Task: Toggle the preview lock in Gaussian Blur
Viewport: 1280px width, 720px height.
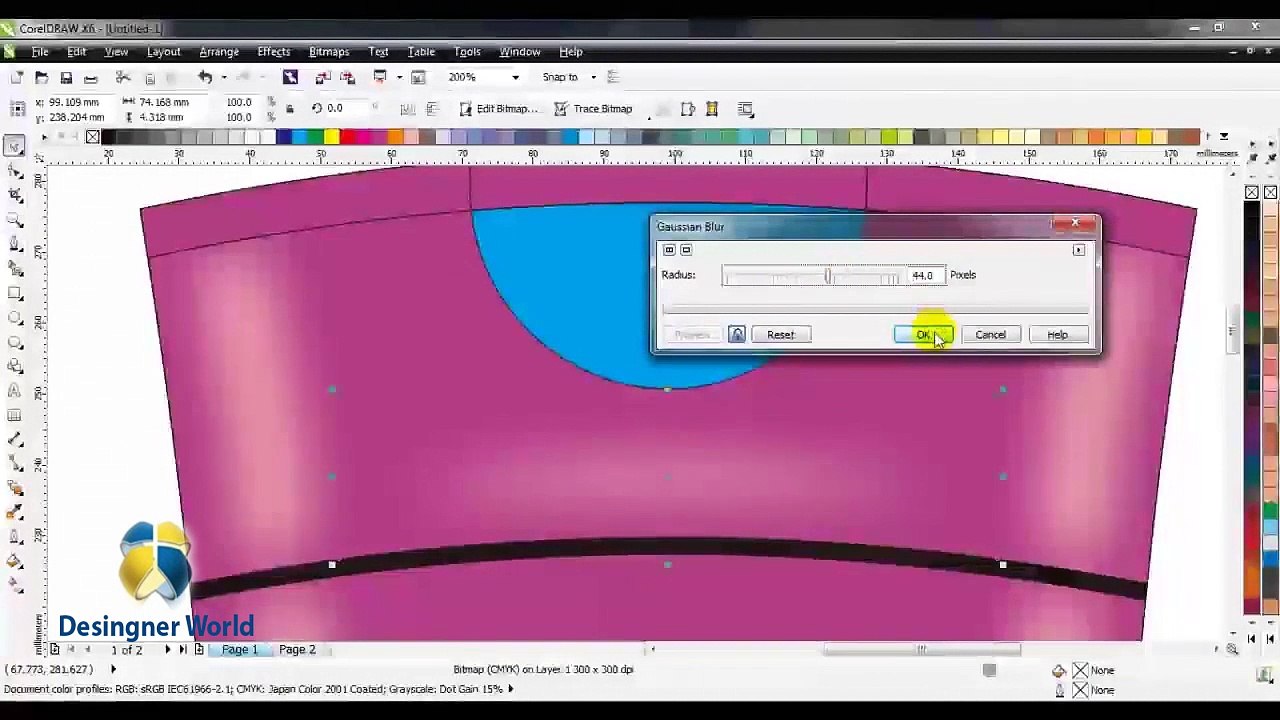Action: (737, 334)
